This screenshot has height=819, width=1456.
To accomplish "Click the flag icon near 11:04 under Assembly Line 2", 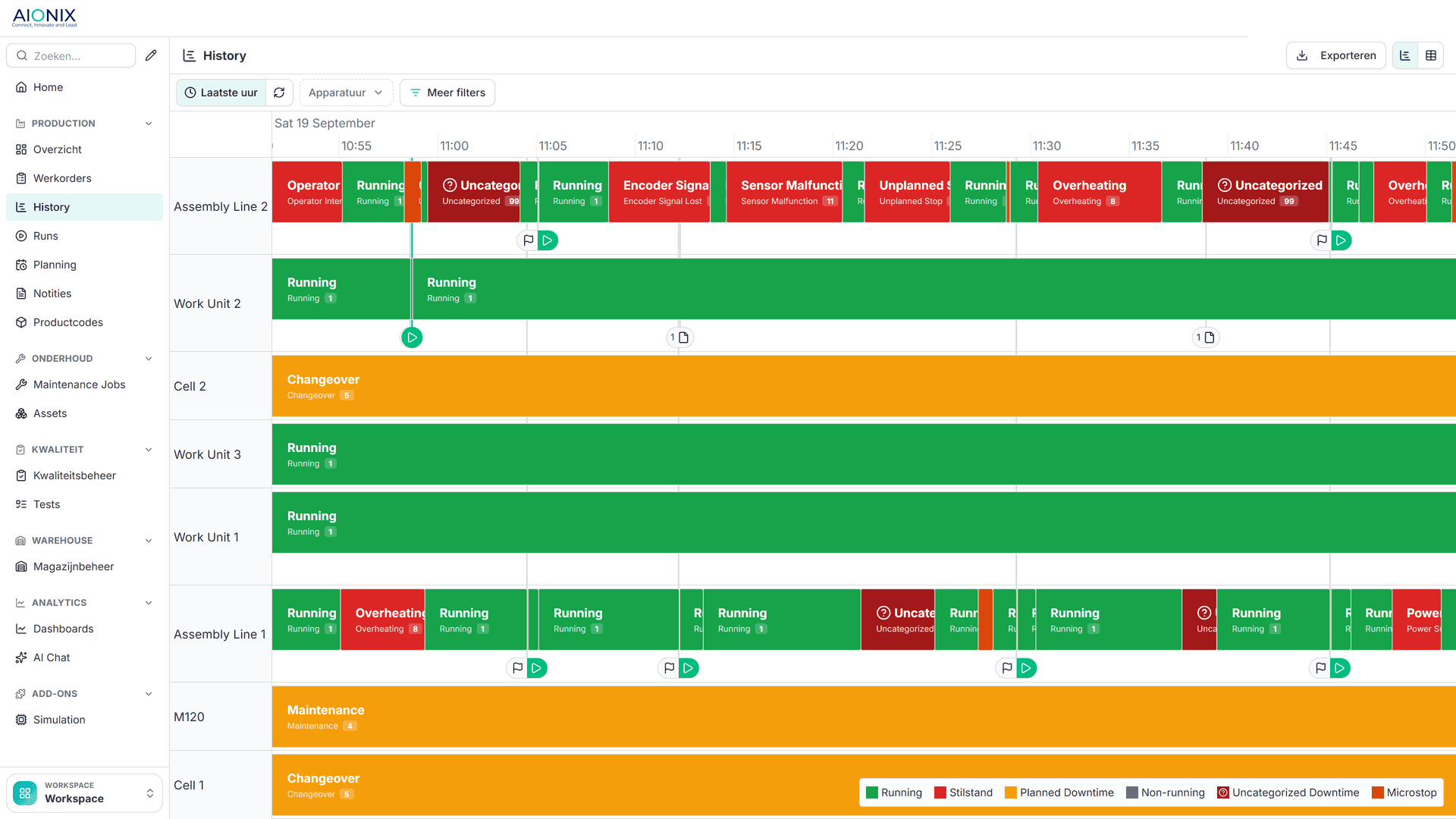I will pos(529,240).
